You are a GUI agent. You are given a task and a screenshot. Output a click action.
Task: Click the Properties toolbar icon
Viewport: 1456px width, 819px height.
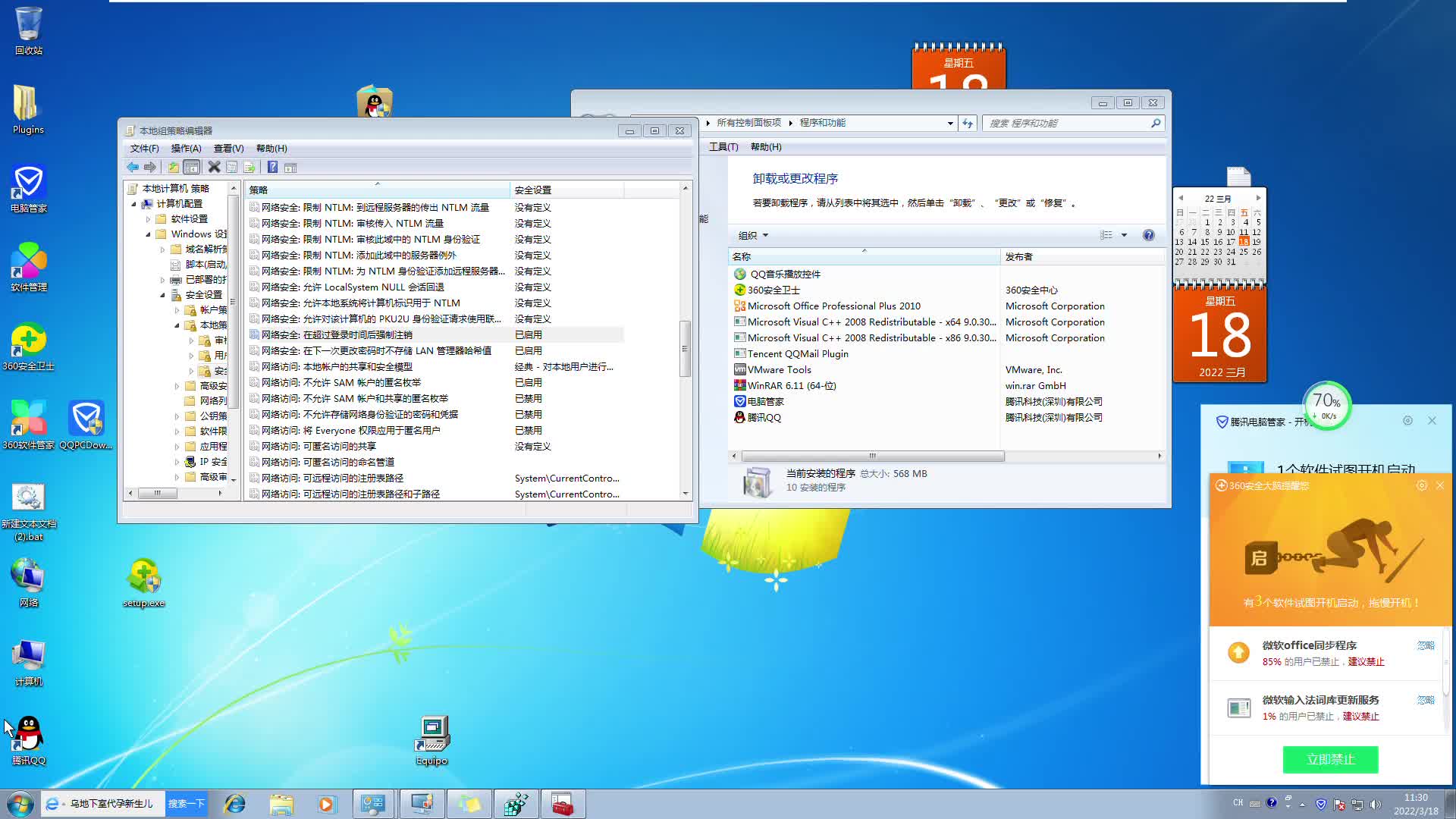(231, 167)
